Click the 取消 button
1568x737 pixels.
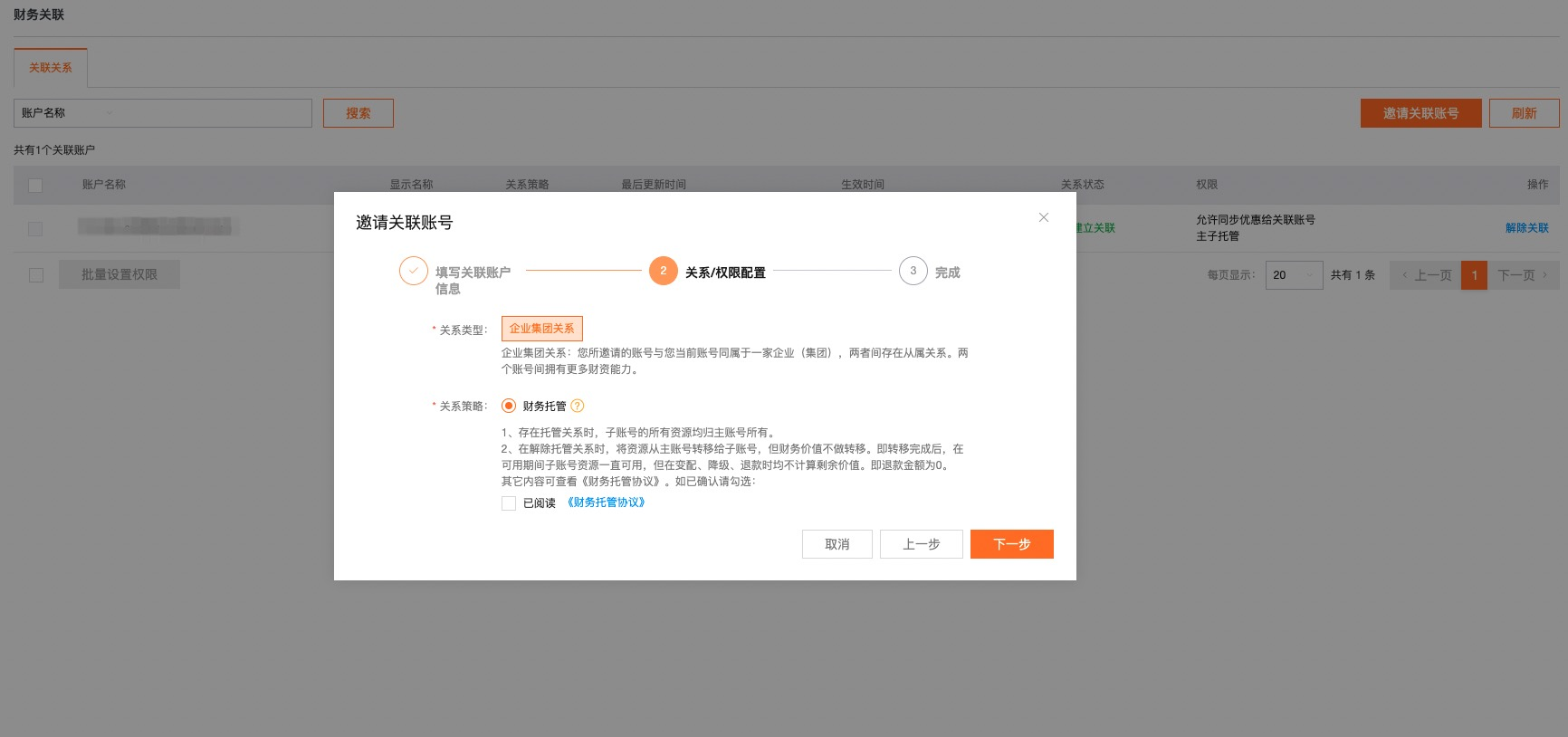[837, 544]
